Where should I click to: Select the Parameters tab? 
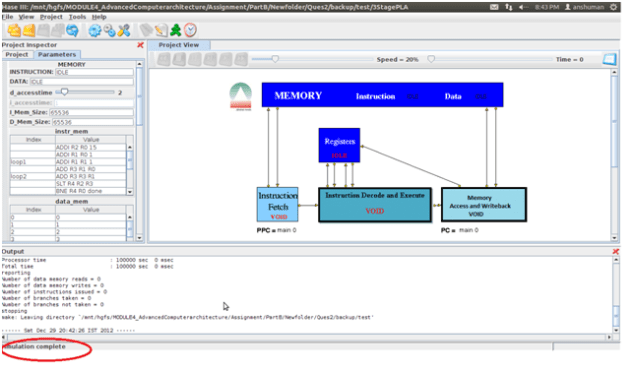coord(57,55)
